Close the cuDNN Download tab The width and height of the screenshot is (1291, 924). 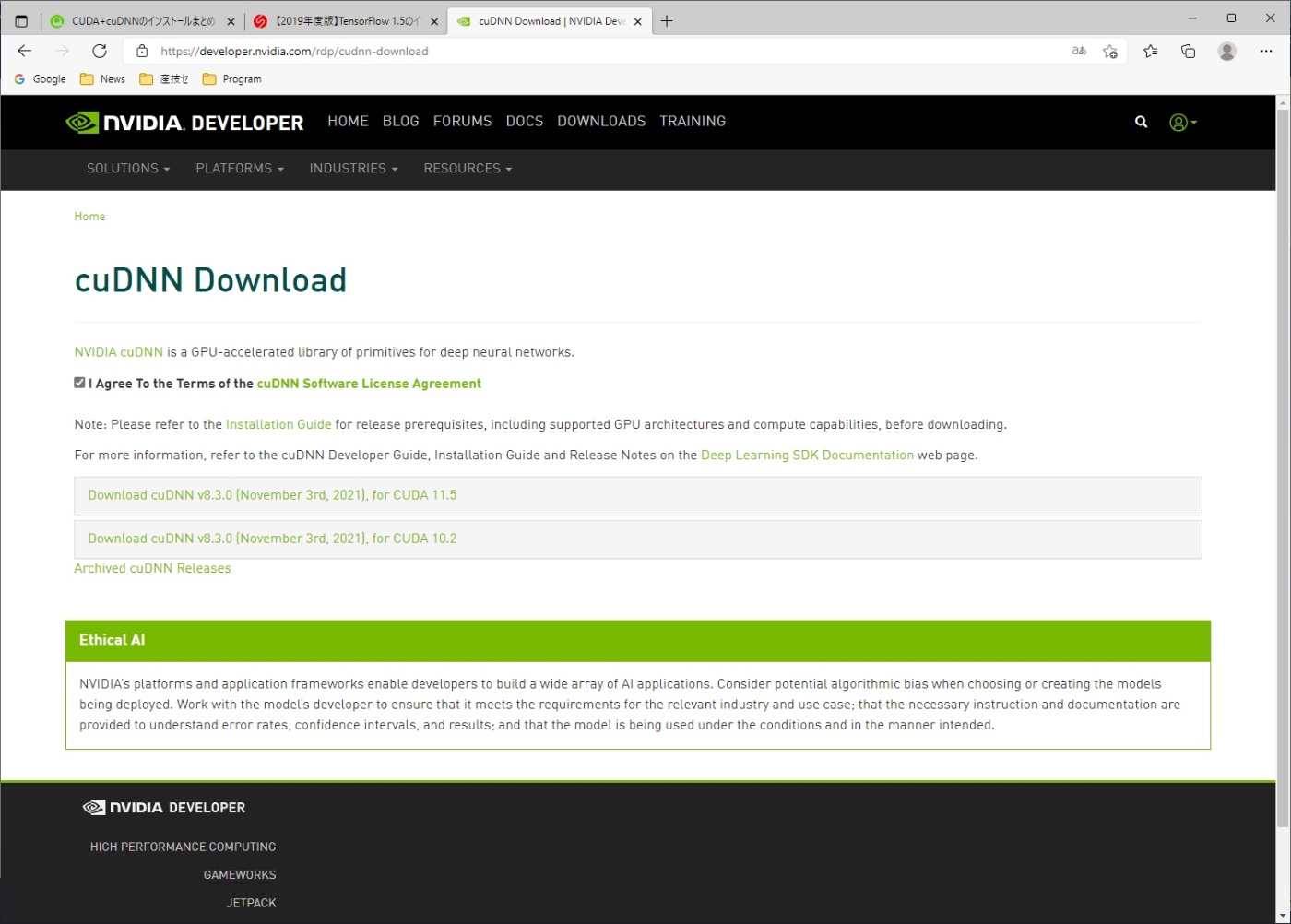coord(637,21)
